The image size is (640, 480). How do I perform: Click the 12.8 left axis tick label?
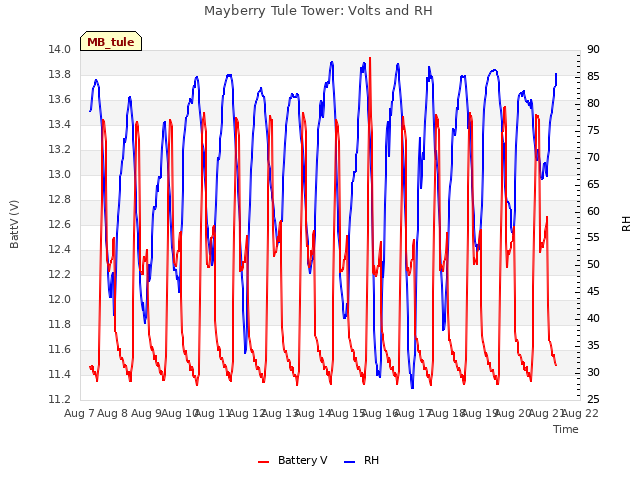[x=60, y=200]
